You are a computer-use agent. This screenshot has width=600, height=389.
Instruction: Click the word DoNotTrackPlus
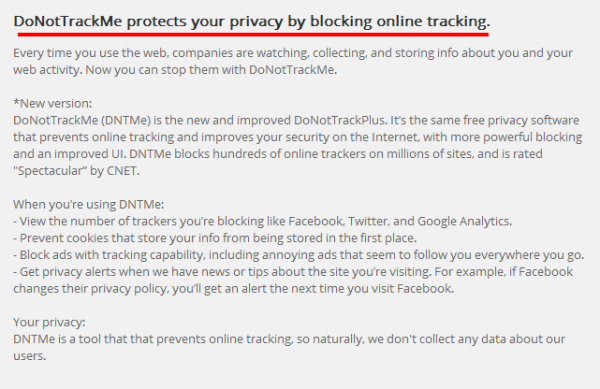tap(340, 120)
